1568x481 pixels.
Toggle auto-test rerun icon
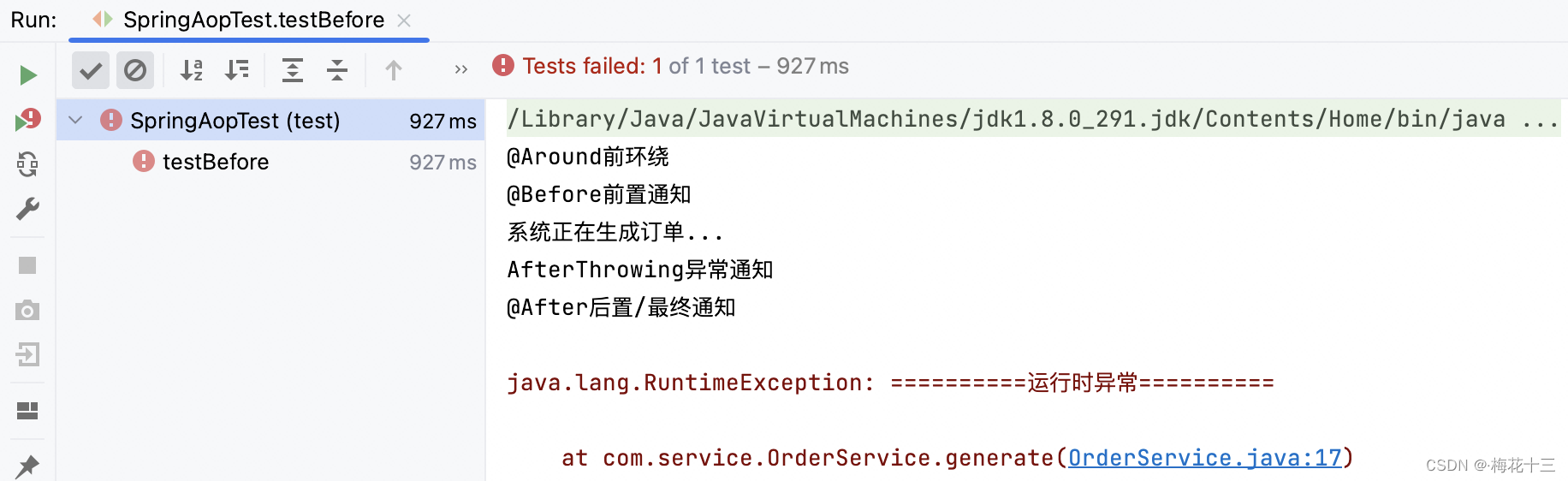(x=27, y=163)
